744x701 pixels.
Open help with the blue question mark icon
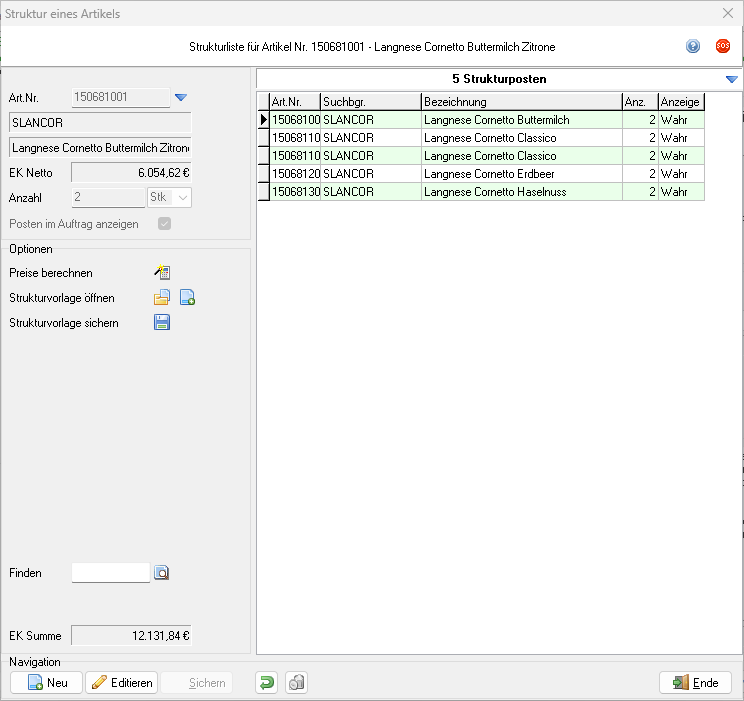tap(693, 46)
